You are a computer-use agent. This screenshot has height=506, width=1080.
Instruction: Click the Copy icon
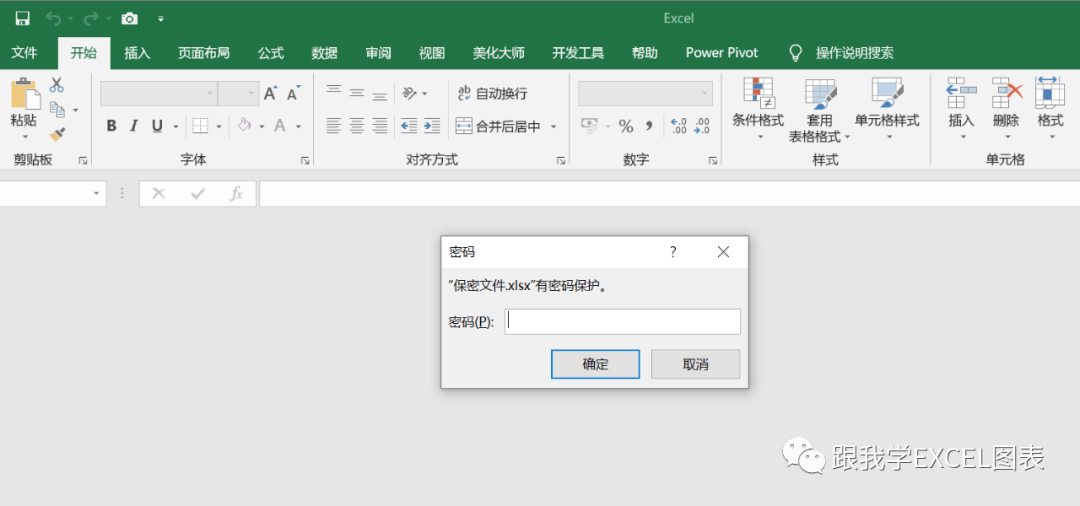coord(57,109)
